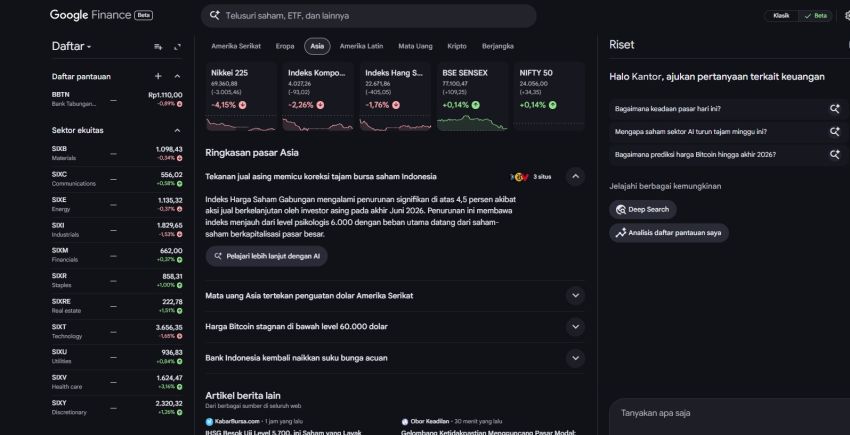The image size is (850, 435).
Task: Switch to the Beta view toggle
Action: (815, 16)
